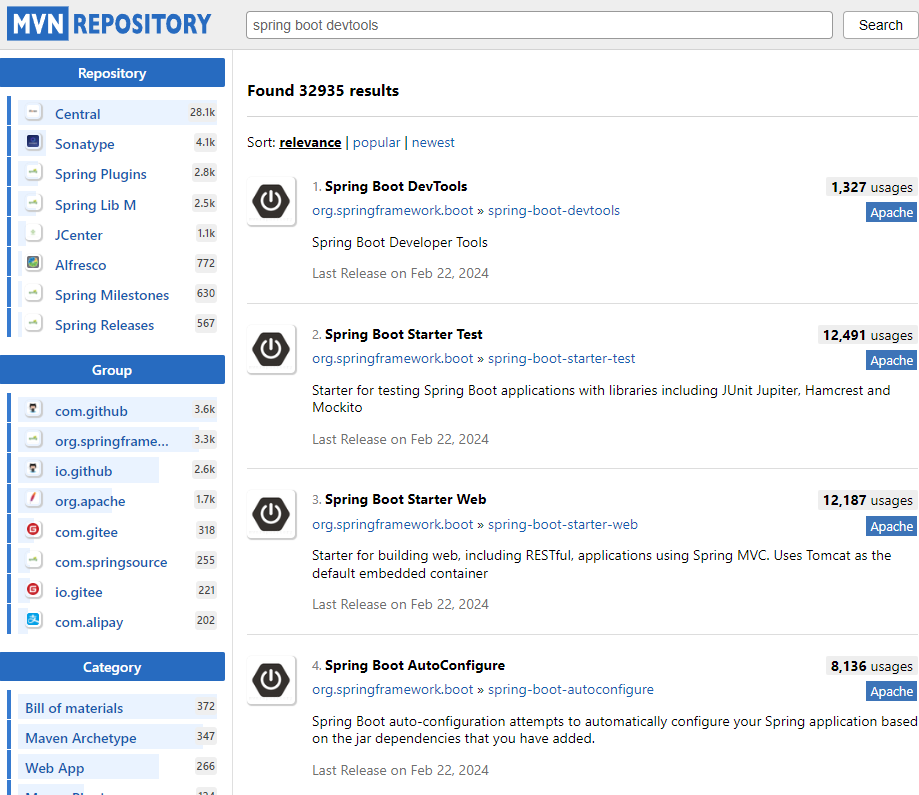Click the org.apache feather icon
Screen dimensions: 919x795
pos(33,499)
